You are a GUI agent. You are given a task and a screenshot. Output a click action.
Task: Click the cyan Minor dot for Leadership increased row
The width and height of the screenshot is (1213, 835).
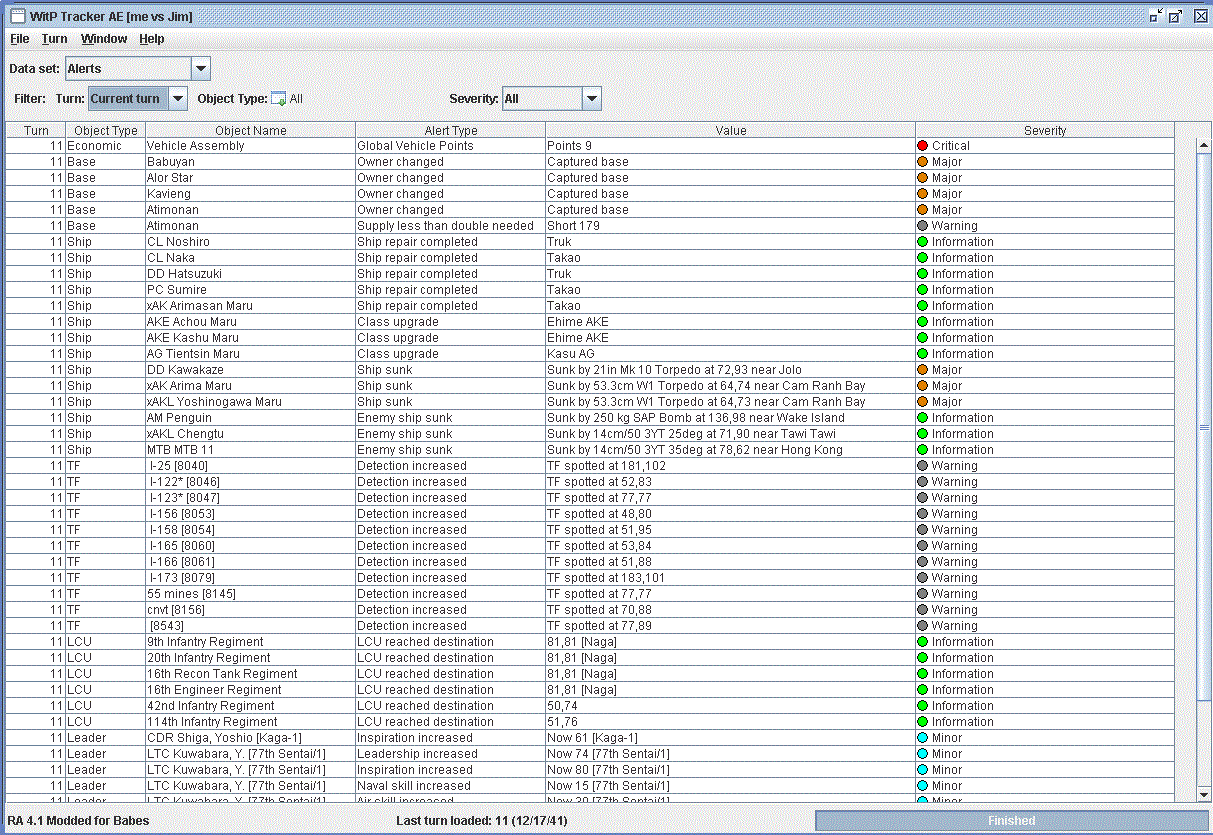coord(923,754)
